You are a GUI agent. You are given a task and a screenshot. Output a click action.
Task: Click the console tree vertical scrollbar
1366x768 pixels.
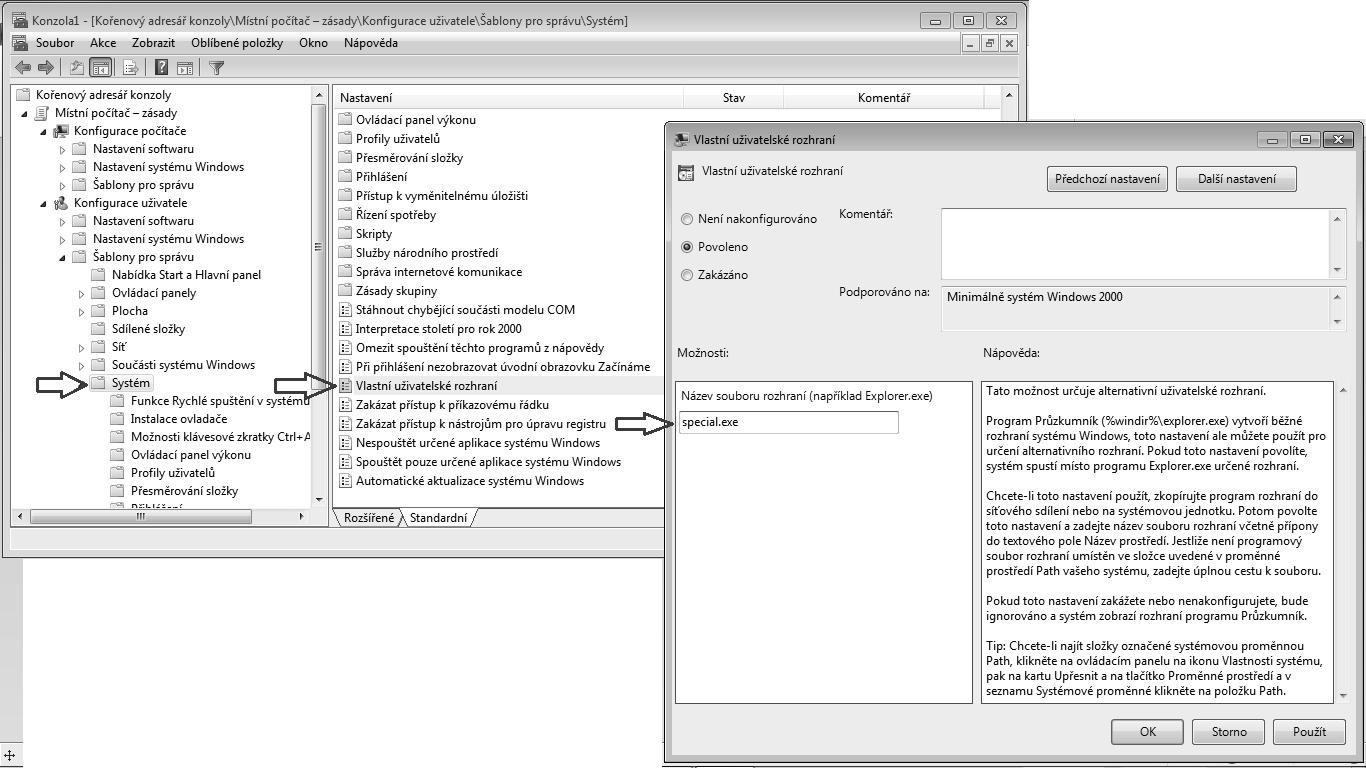pos(318,295)
